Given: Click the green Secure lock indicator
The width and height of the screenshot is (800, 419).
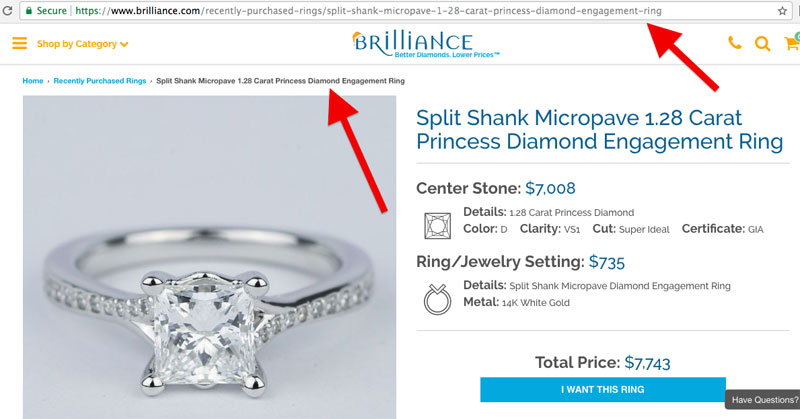Looking at the screenshot, I should [46, 11].
